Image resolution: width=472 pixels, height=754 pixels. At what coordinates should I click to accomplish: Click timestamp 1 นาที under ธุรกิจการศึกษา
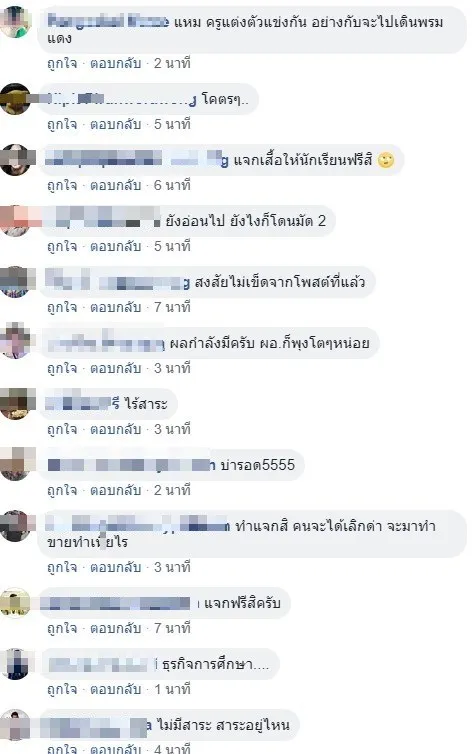pyautogui.click(x=172, y=689)
